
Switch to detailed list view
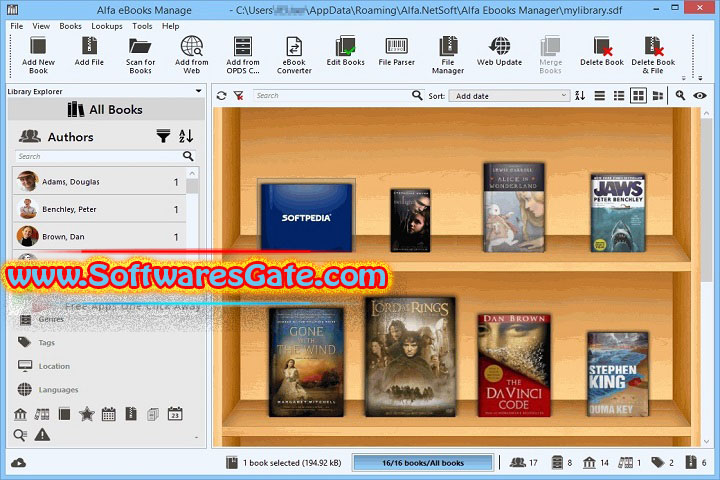tap(619, 96)
